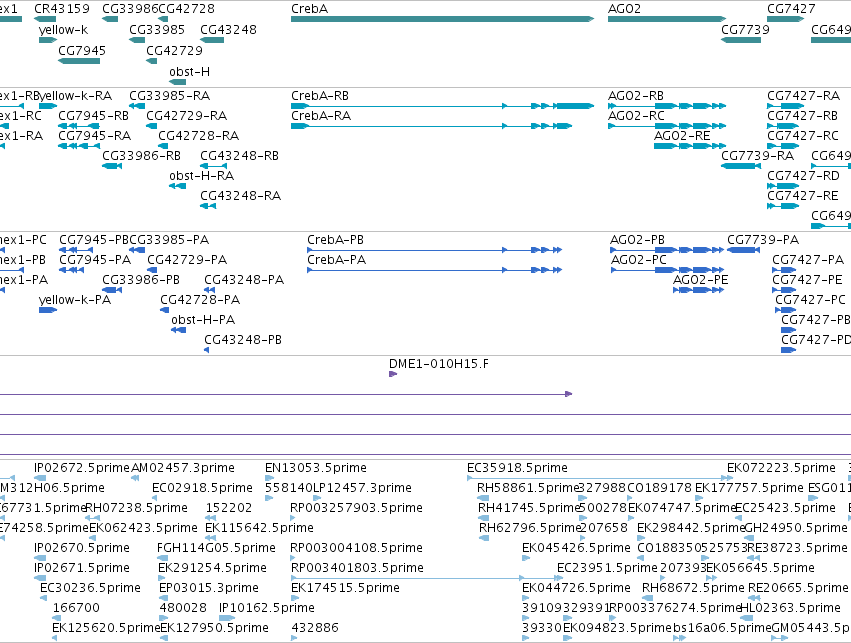Click transcript obst-H-RA label
Viewport: 851px width, 643px height.
(x=201, y=176)
